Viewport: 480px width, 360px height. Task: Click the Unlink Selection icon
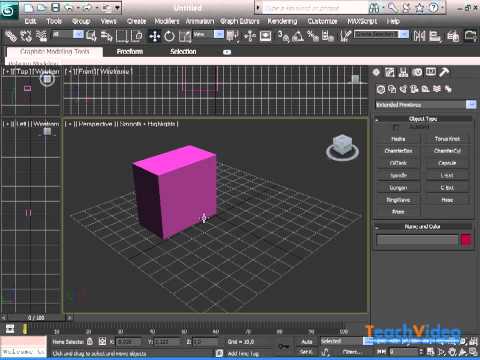[x=26, y=36]
